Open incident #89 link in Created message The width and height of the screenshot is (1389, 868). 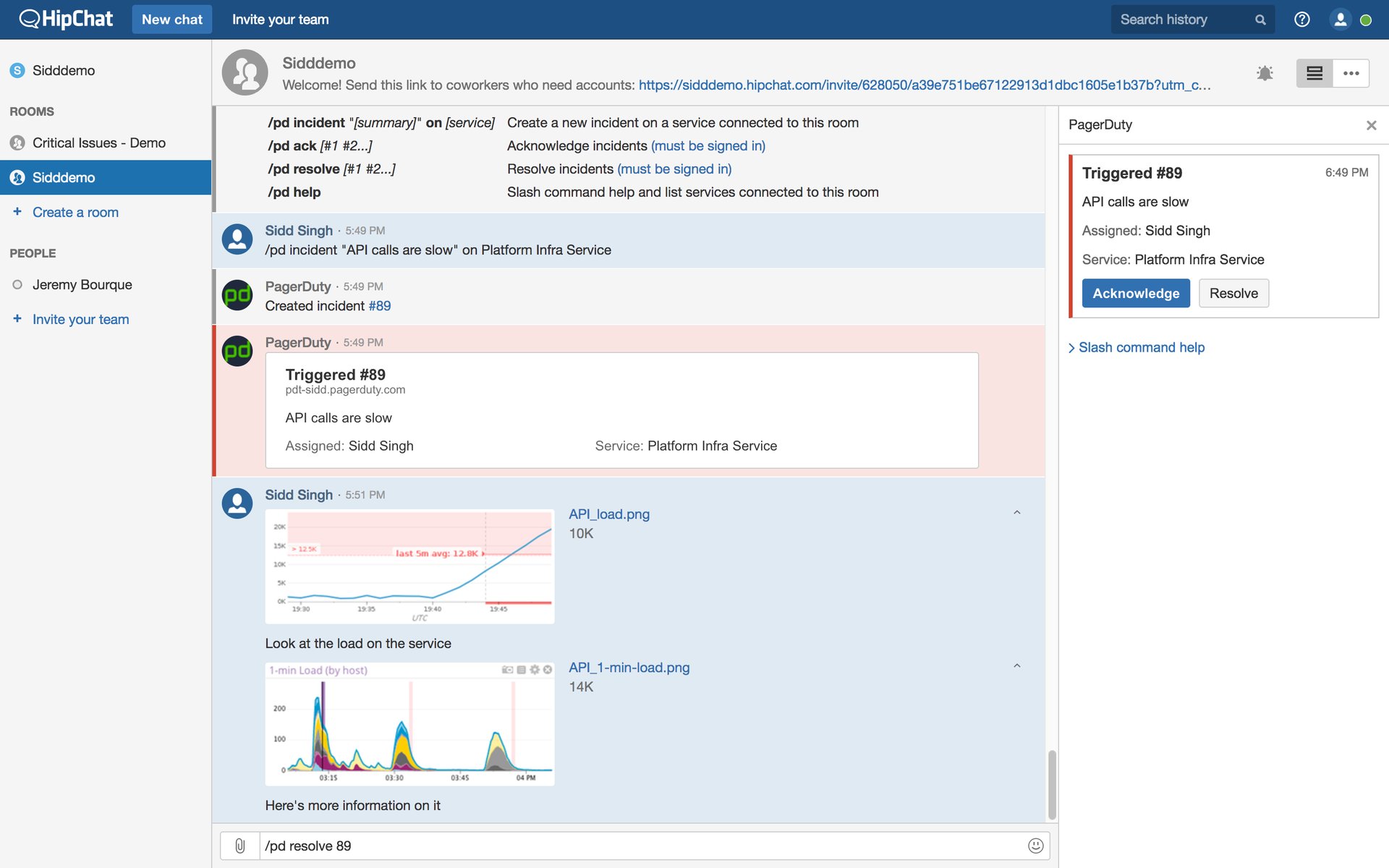click(380, 305)
